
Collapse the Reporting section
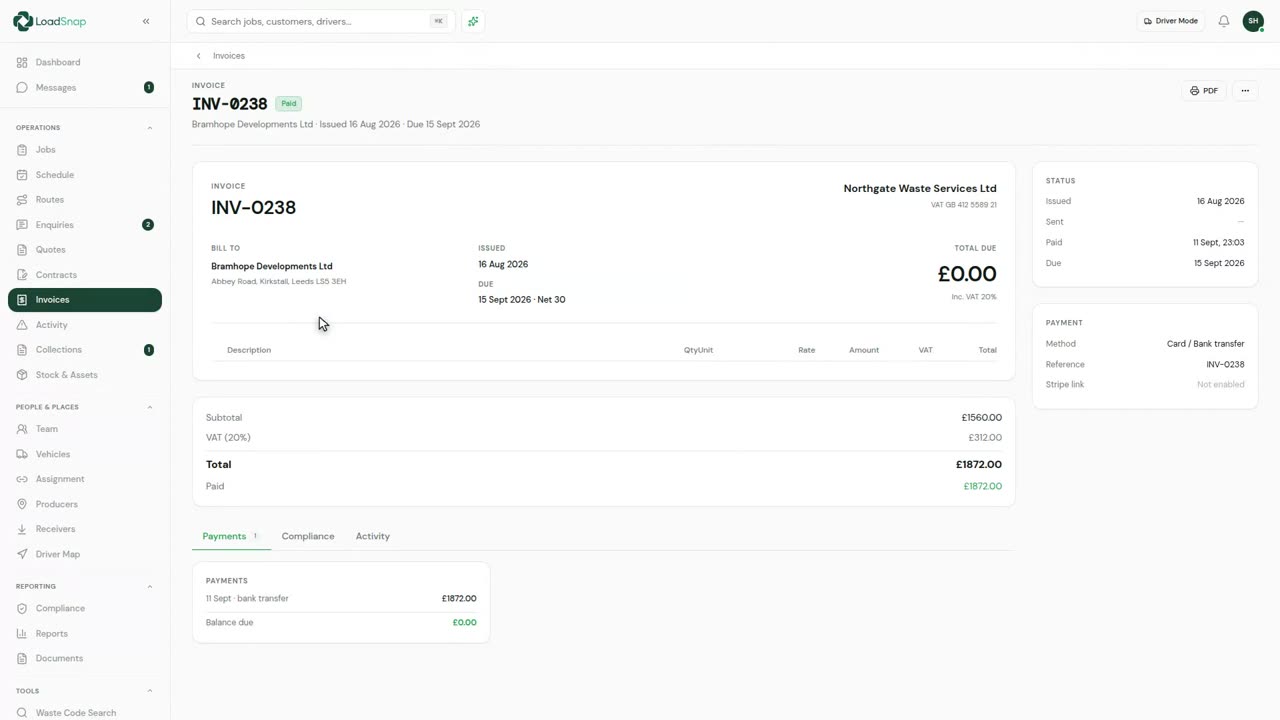click(x=150, y=586)
